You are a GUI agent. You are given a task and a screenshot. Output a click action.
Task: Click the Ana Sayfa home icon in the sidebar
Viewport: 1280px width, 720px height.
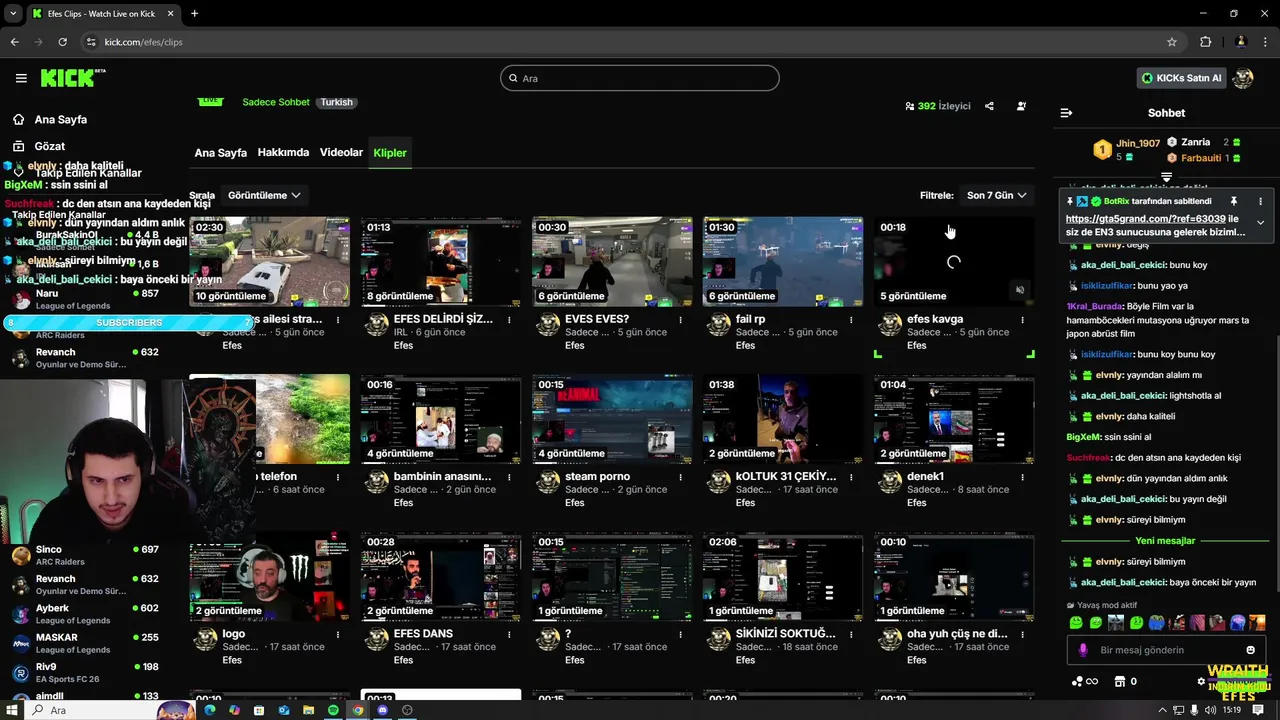point(18,119)
